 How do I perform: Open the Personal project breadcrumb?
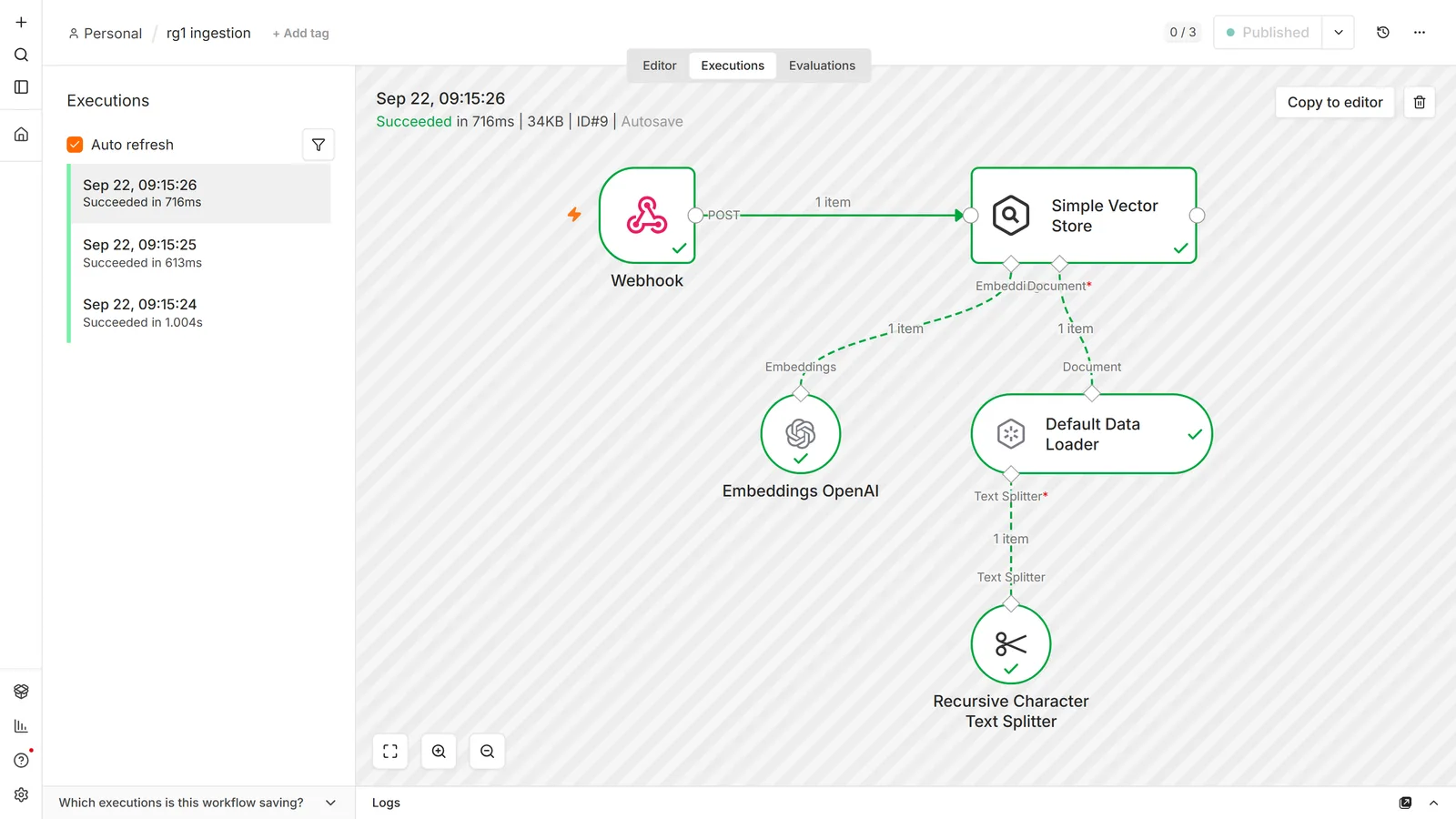(x=106, y=34)
